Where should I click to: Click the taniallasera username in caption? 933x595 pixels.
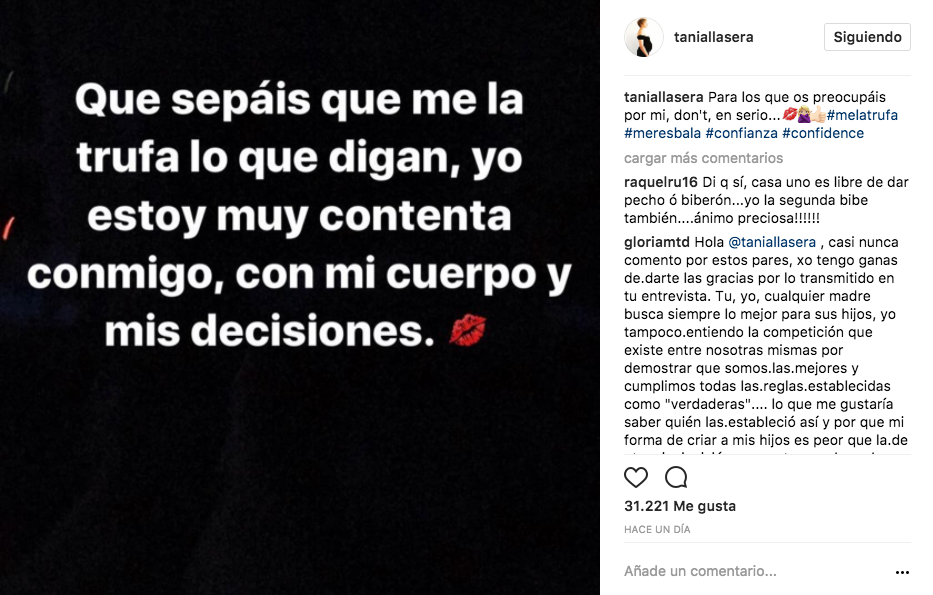(x=664, y=97)
